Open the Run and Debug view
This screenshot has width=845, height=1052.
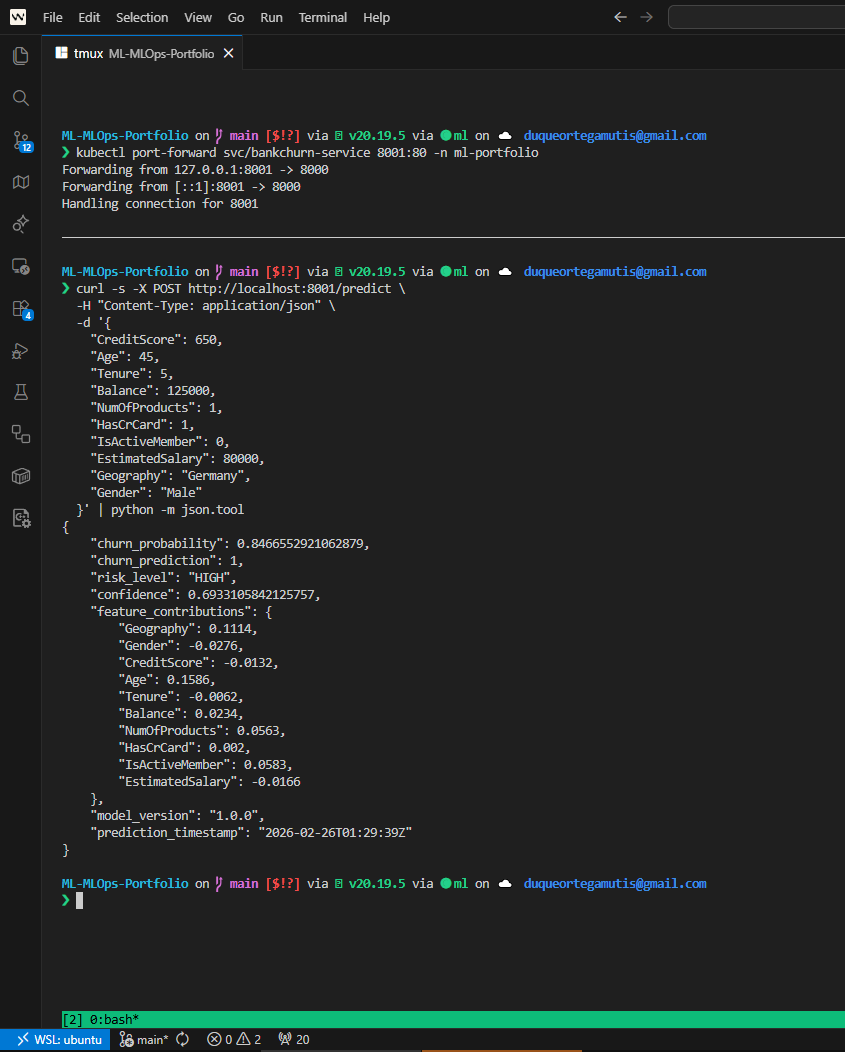[20, 350]
